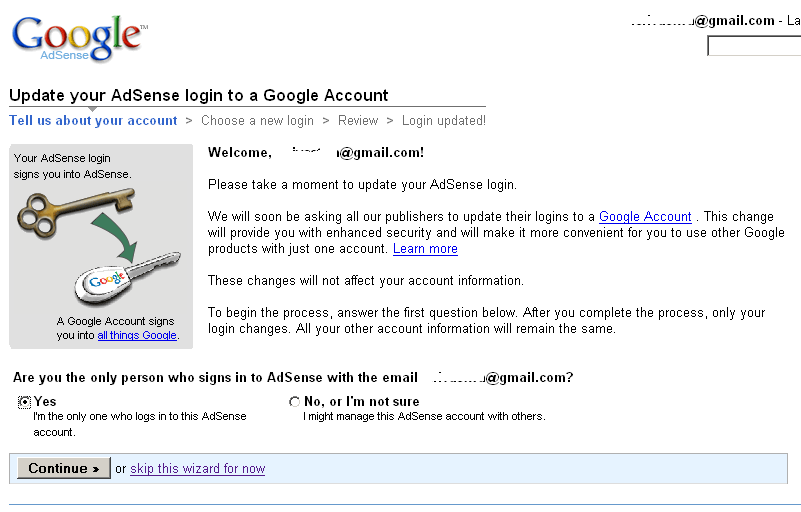The width and height of the screenshot is (801, 512).
Task: Click the old brass key image
Action: tap(76, 212)
